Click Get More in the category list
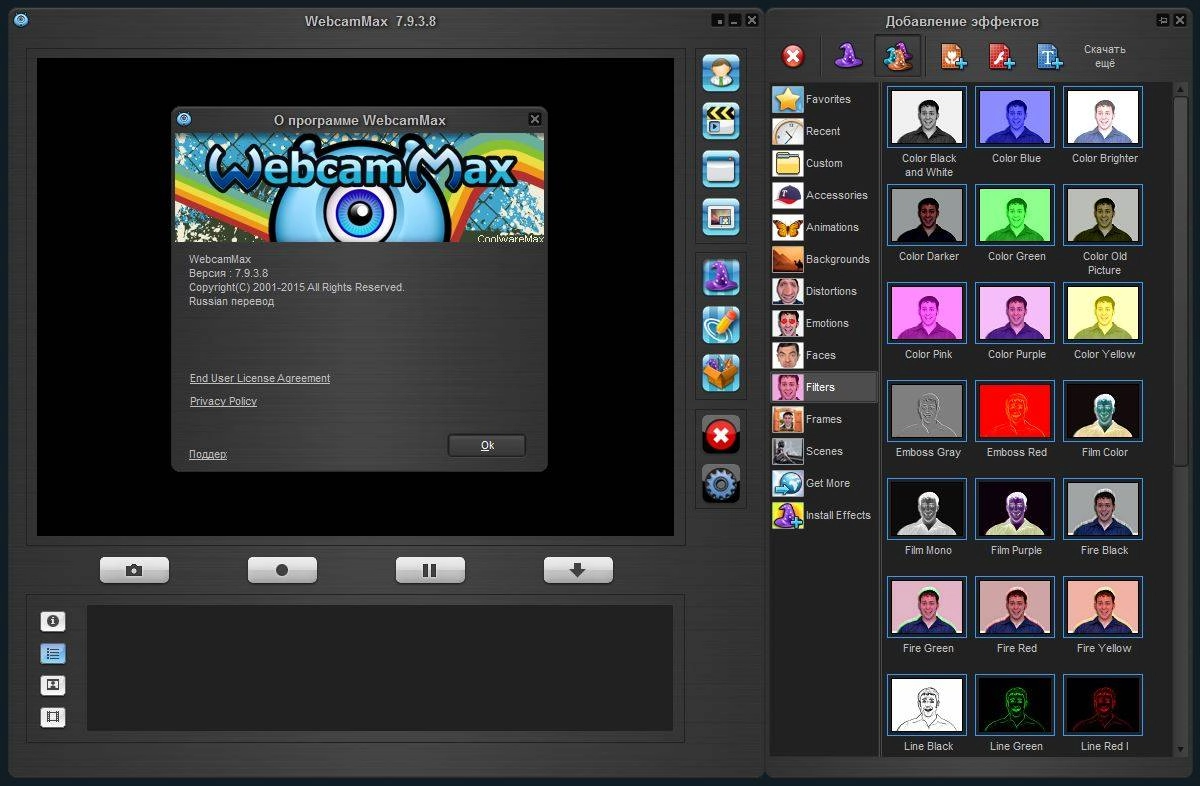Viewport: 1200px width, 786px height. (x=824, y=483)
